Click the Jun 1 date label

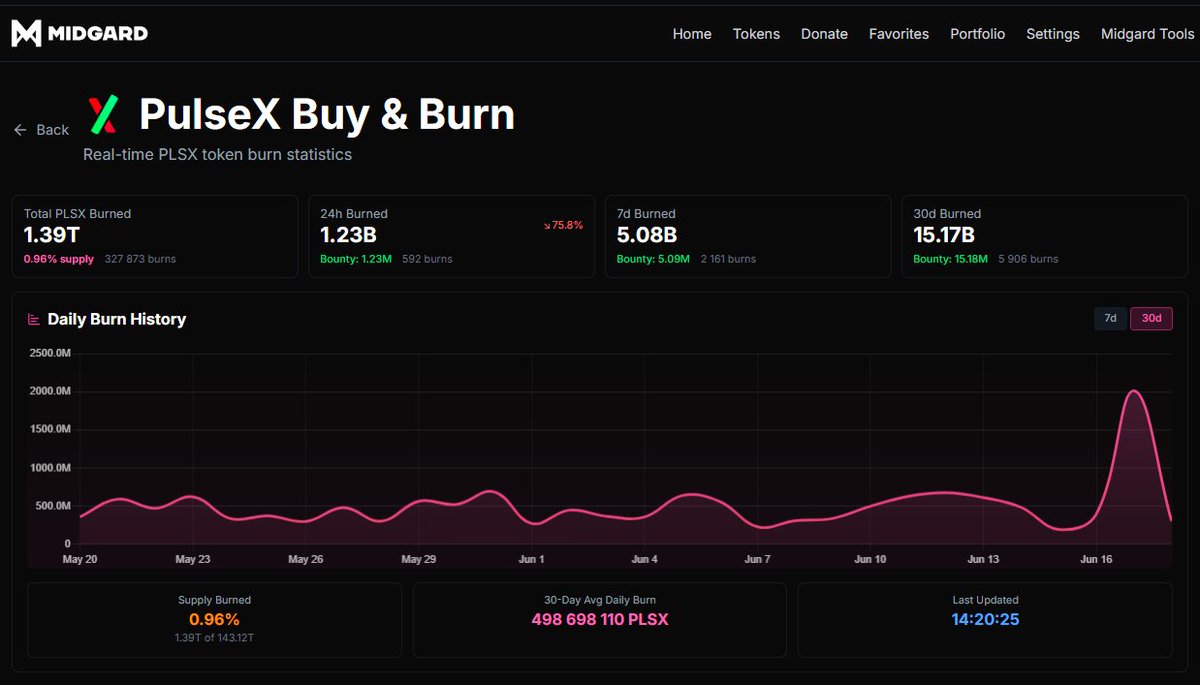[x=532, y=559]
